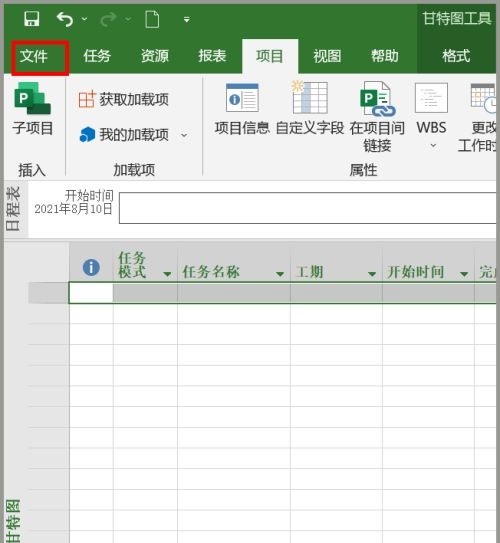
Task: Open the 工期 column filter dropdown
Action: (372, 274)
